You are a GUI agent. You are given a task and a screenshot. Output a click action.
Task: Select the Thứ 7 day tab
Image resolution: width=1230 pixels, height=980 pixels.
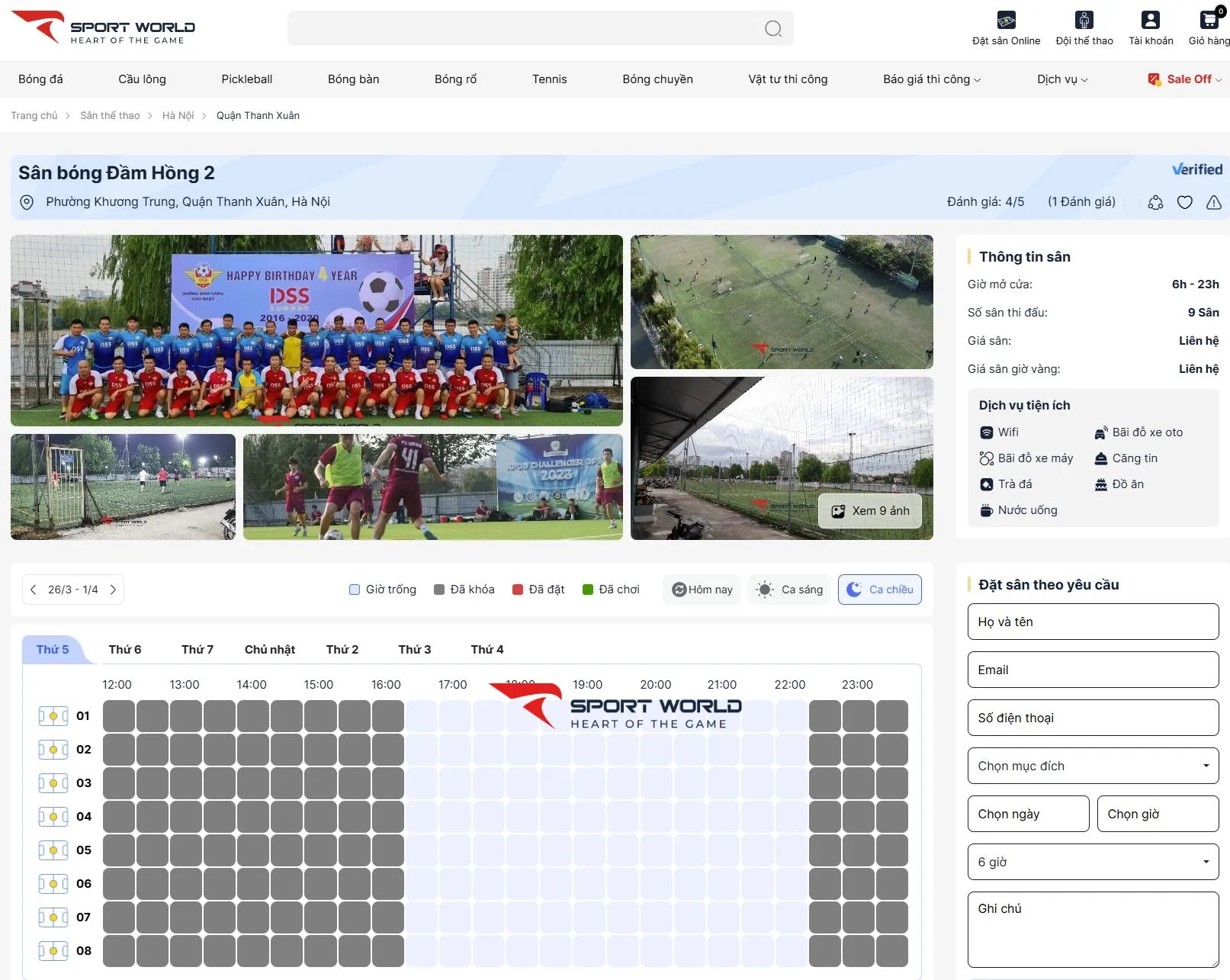point(197,650)
